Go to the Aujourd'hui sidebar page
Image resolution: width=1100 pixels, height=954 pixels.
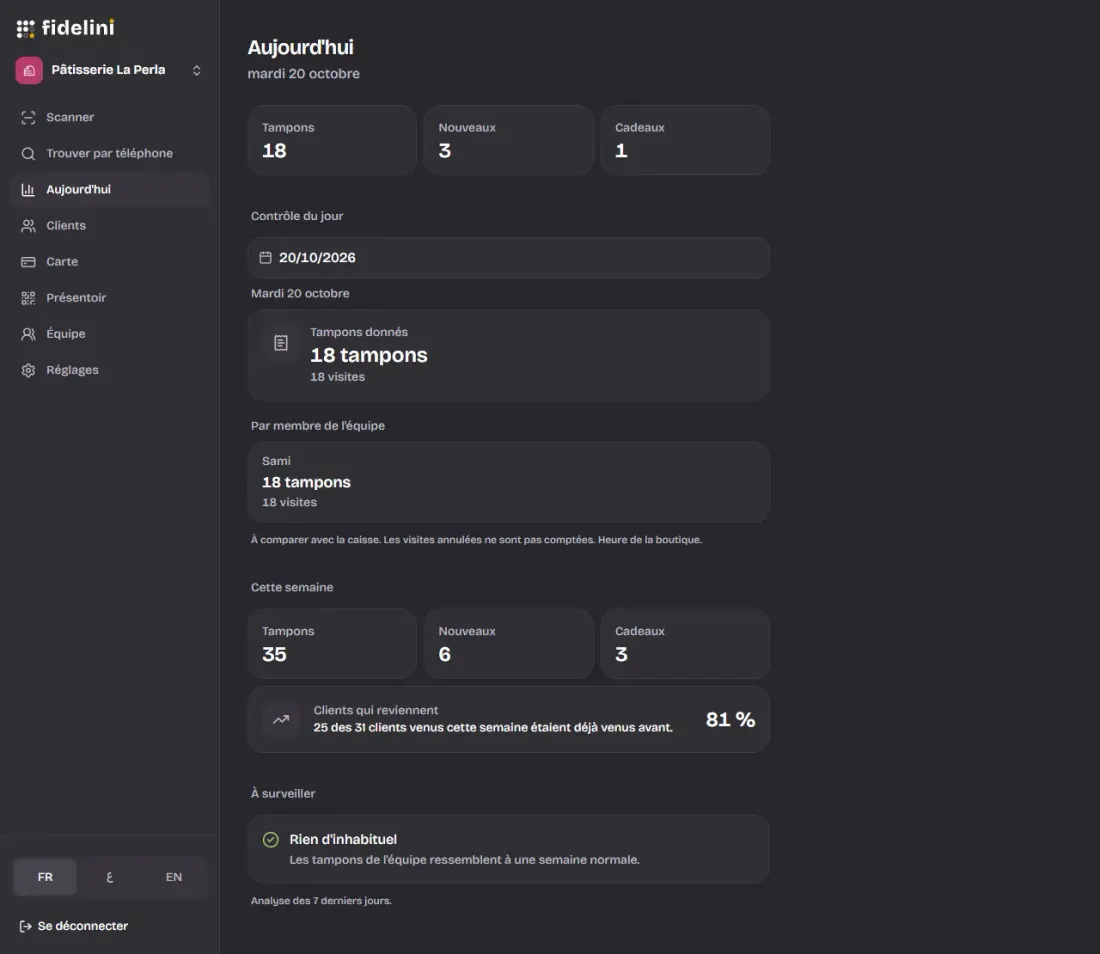click(x=109, y=189)
